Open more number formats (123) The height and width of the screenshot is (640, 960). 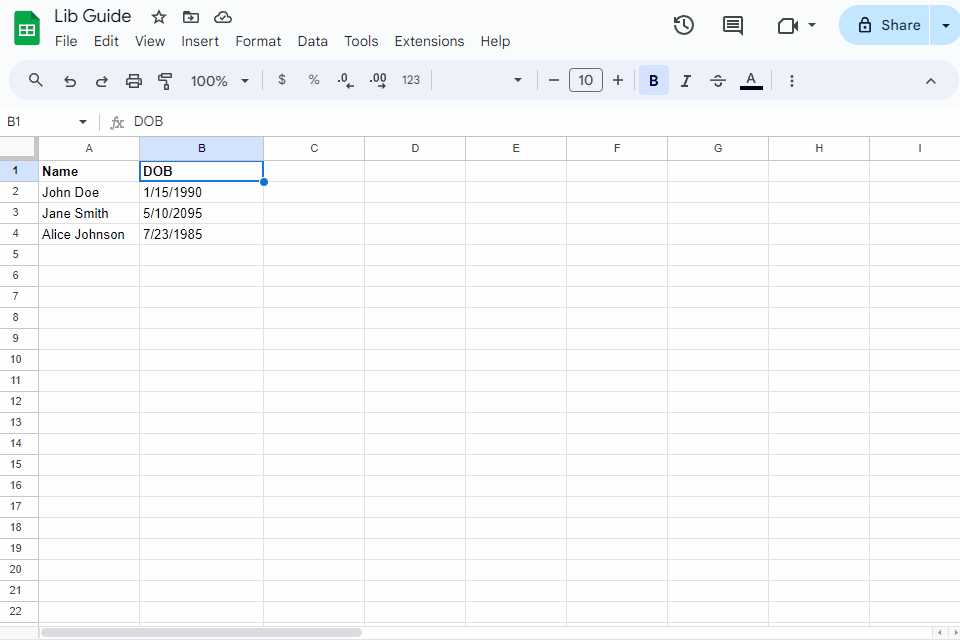411,80
